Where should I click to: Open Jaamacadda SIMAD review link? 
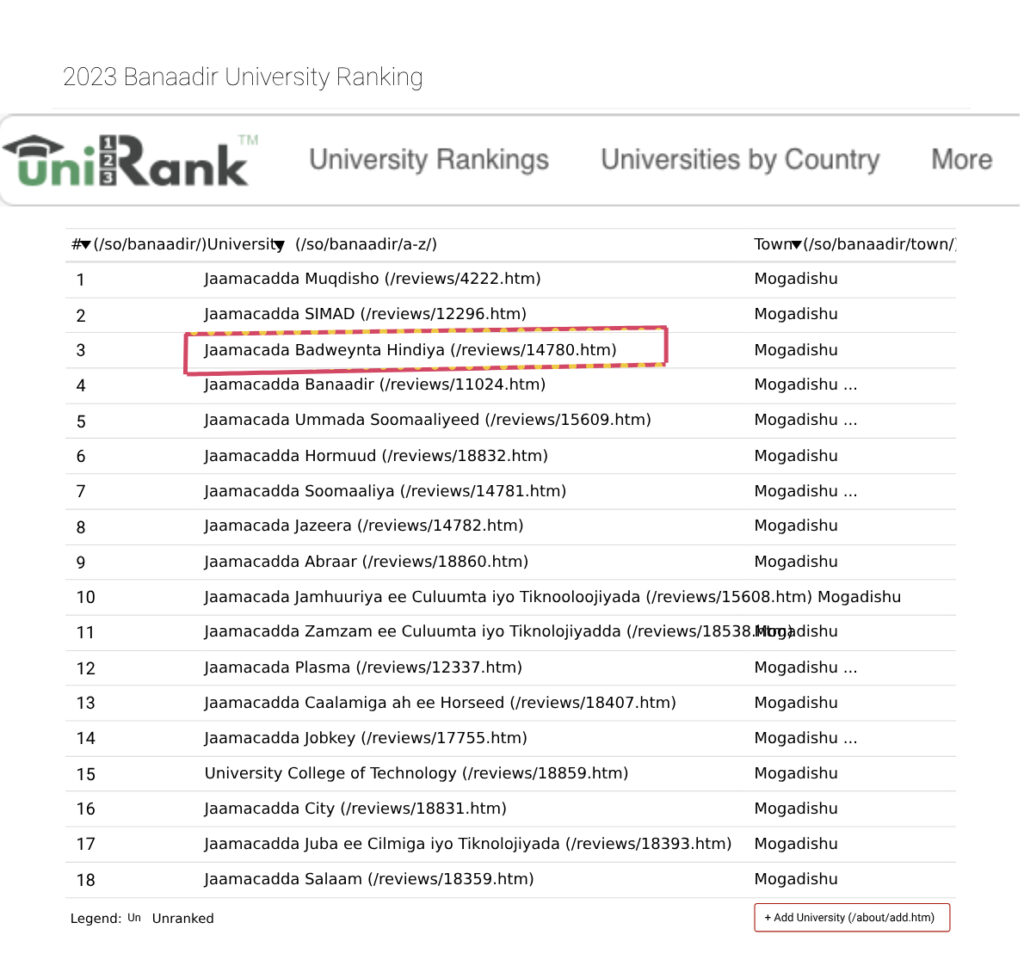[365, 314]
